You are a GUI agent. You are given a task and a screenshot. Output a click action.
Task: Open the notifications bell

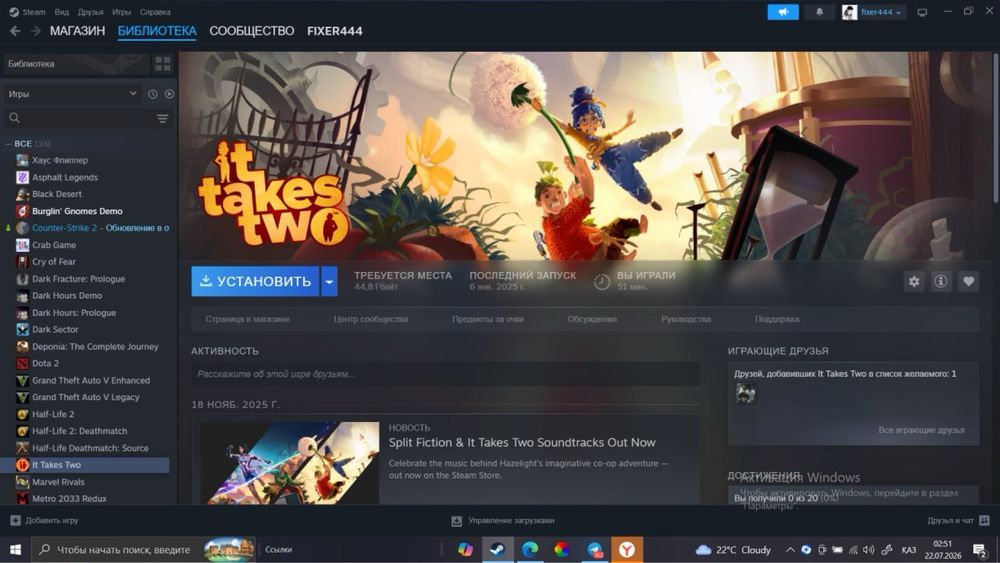pyautogui.click(x=820, y=12)
